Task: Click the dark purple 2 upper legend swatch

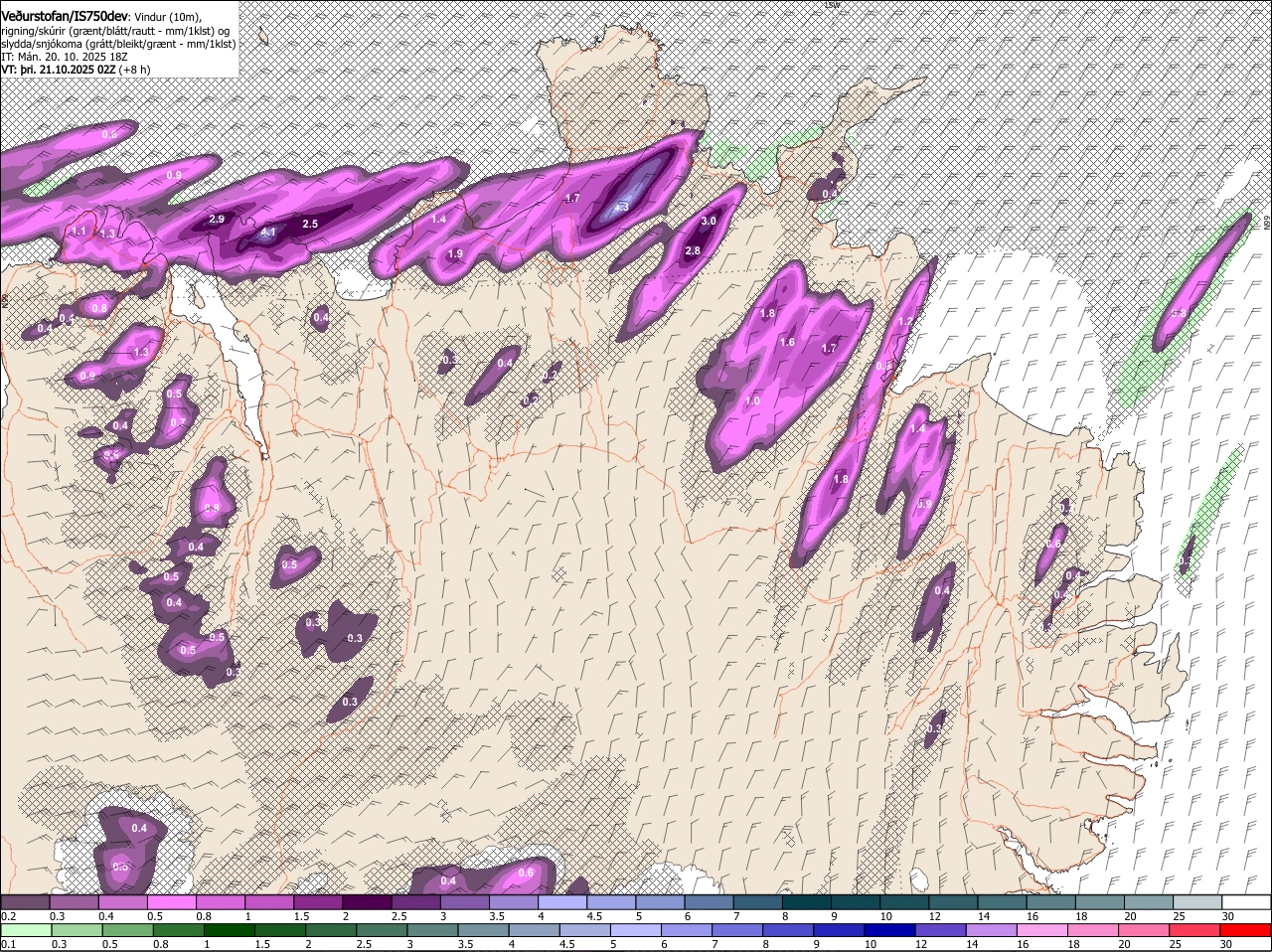Action: (x=367, y=901)
